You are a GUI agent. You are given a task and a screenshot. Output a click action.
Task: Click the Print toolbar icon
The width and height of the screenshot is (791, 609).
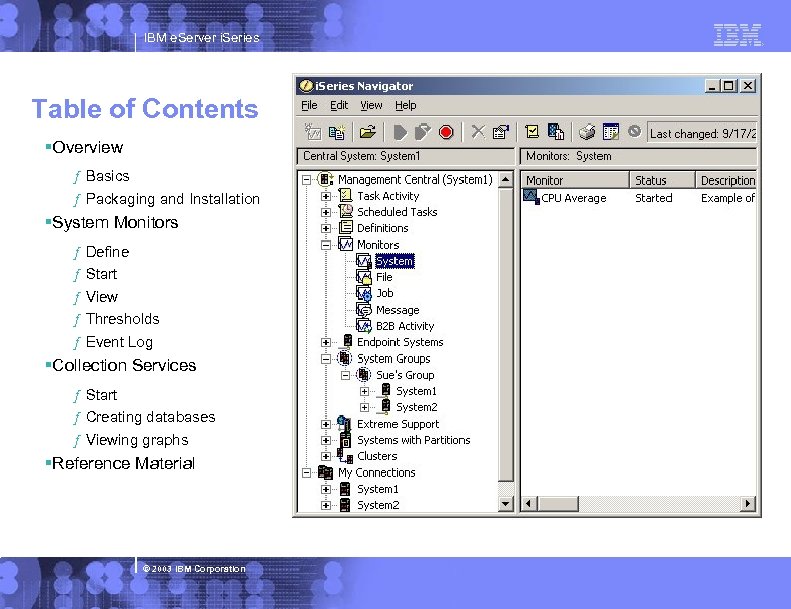click(587, 132)
